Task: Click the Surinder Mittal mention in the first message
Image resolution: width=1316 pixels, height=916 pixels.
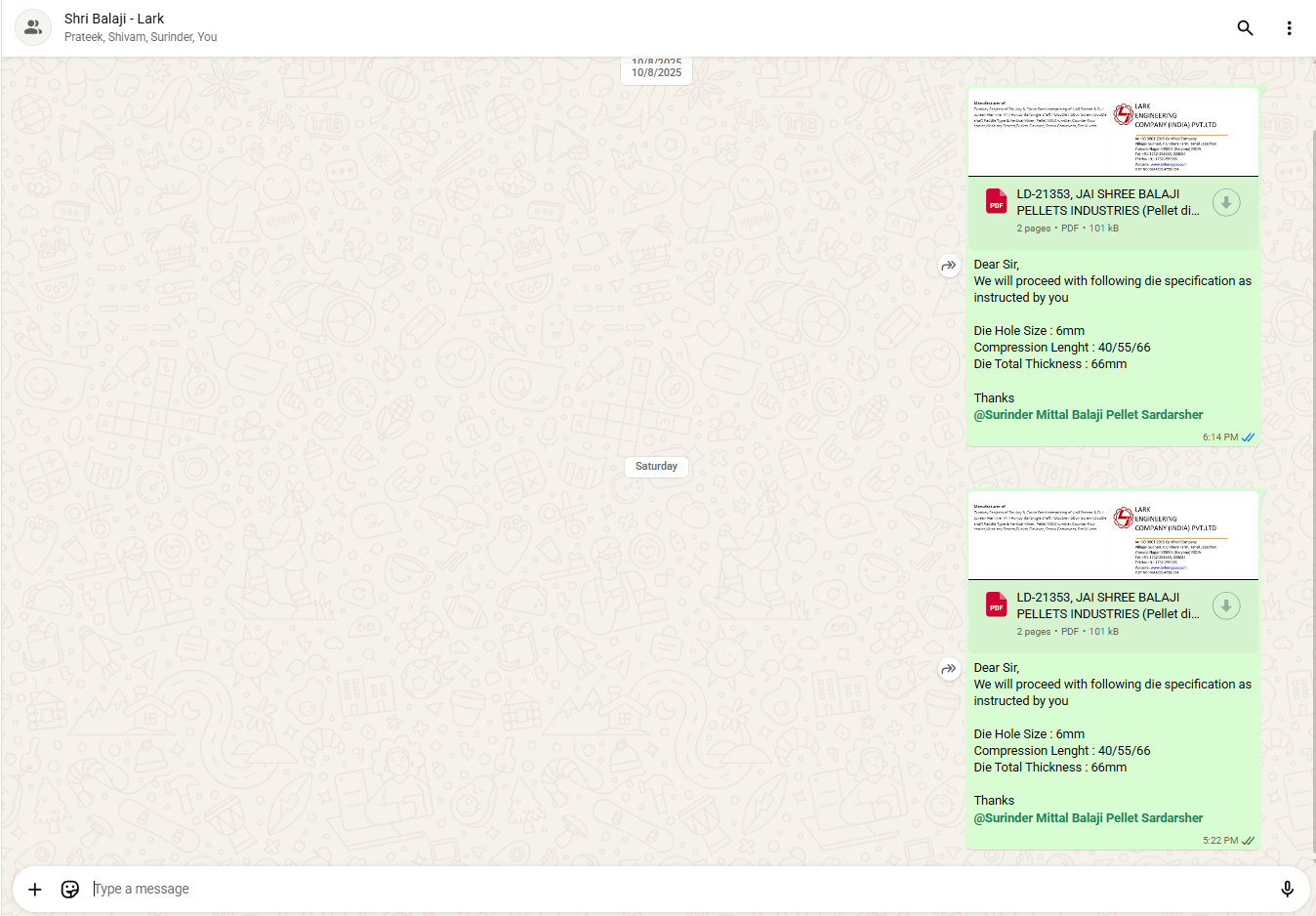Action: click(x=1088, y=415)
